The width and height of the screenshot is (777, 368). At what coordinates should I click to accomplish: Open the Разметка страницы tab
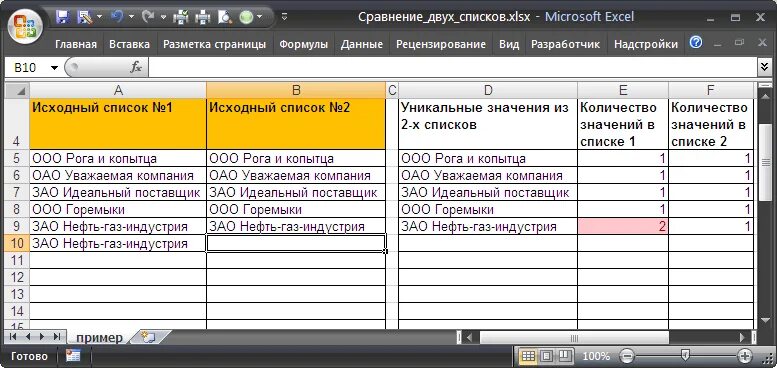(215, 44)
